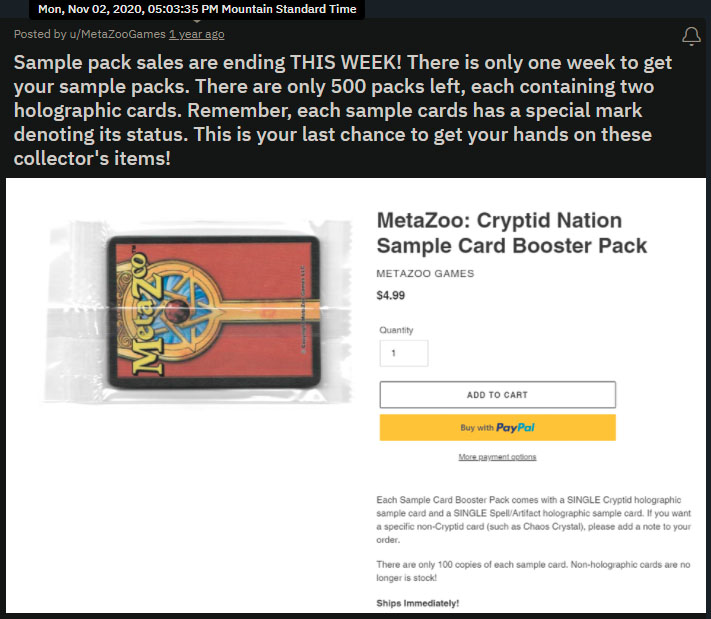Click the Sample Card Booster Pack product title
Screen dimensions: 711x619
[x=511, y=233]
